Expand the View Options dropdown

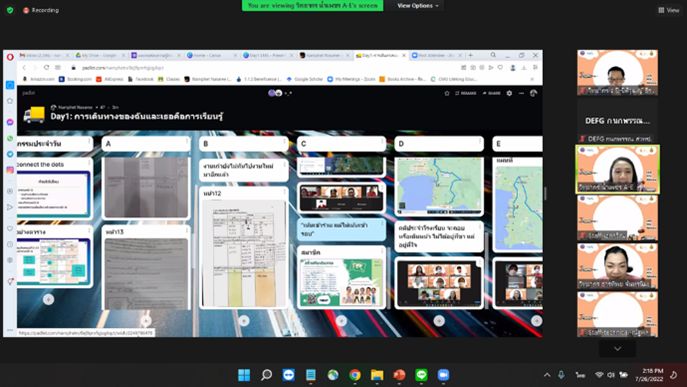point(418,6)
